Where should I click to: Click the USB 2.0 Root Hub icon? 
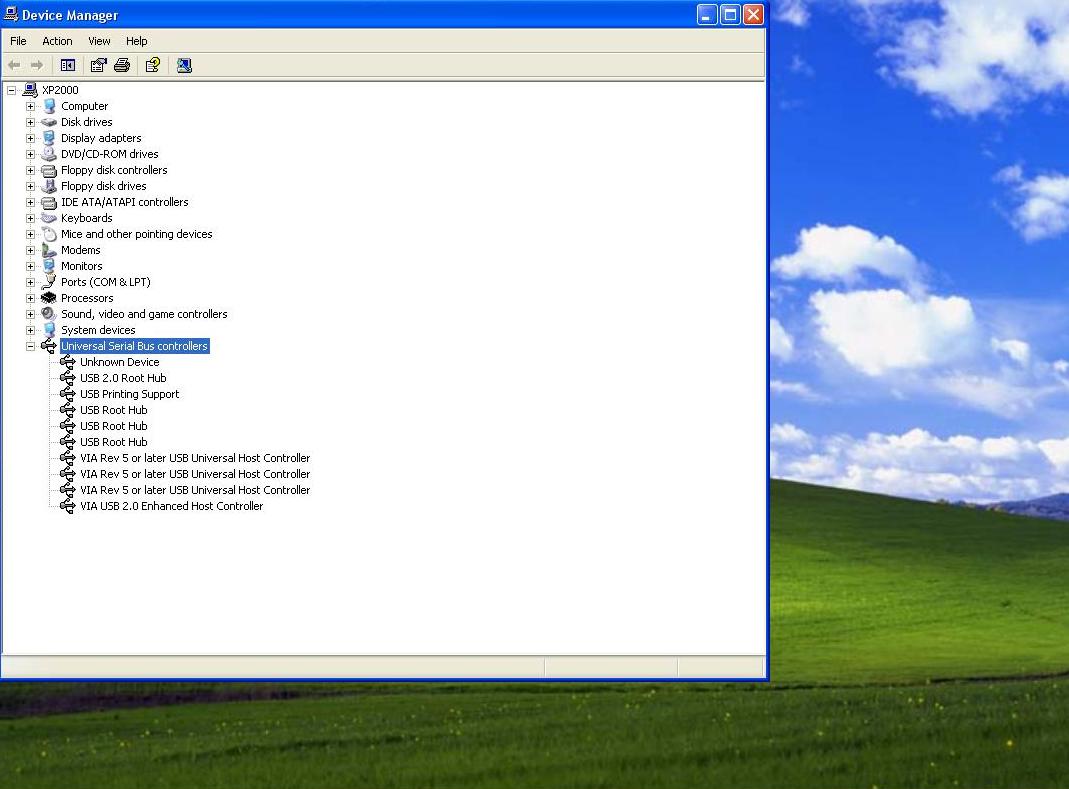[68, 378]
